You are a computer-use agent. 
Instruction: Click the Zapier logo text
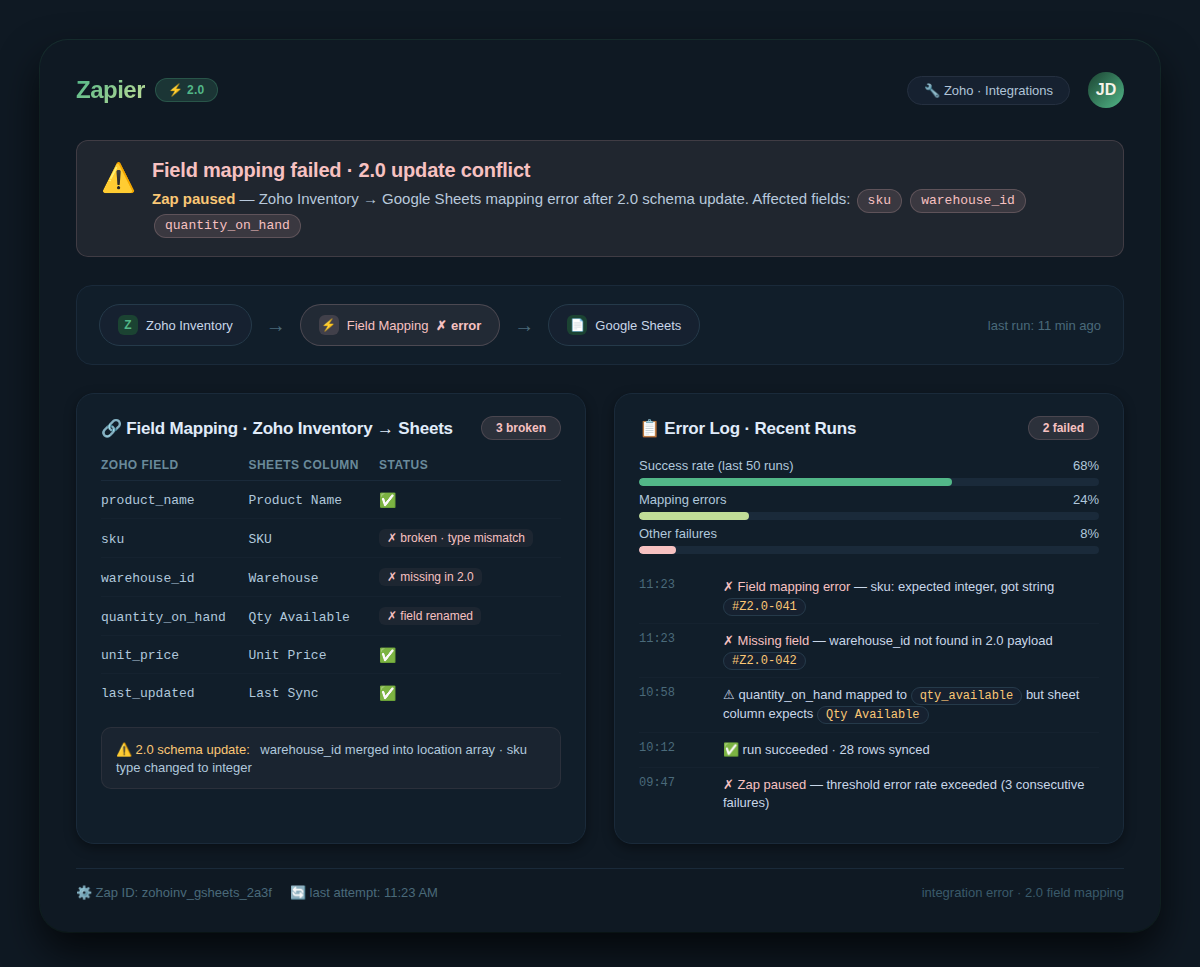pyautogui.click(x=110, y=90)
